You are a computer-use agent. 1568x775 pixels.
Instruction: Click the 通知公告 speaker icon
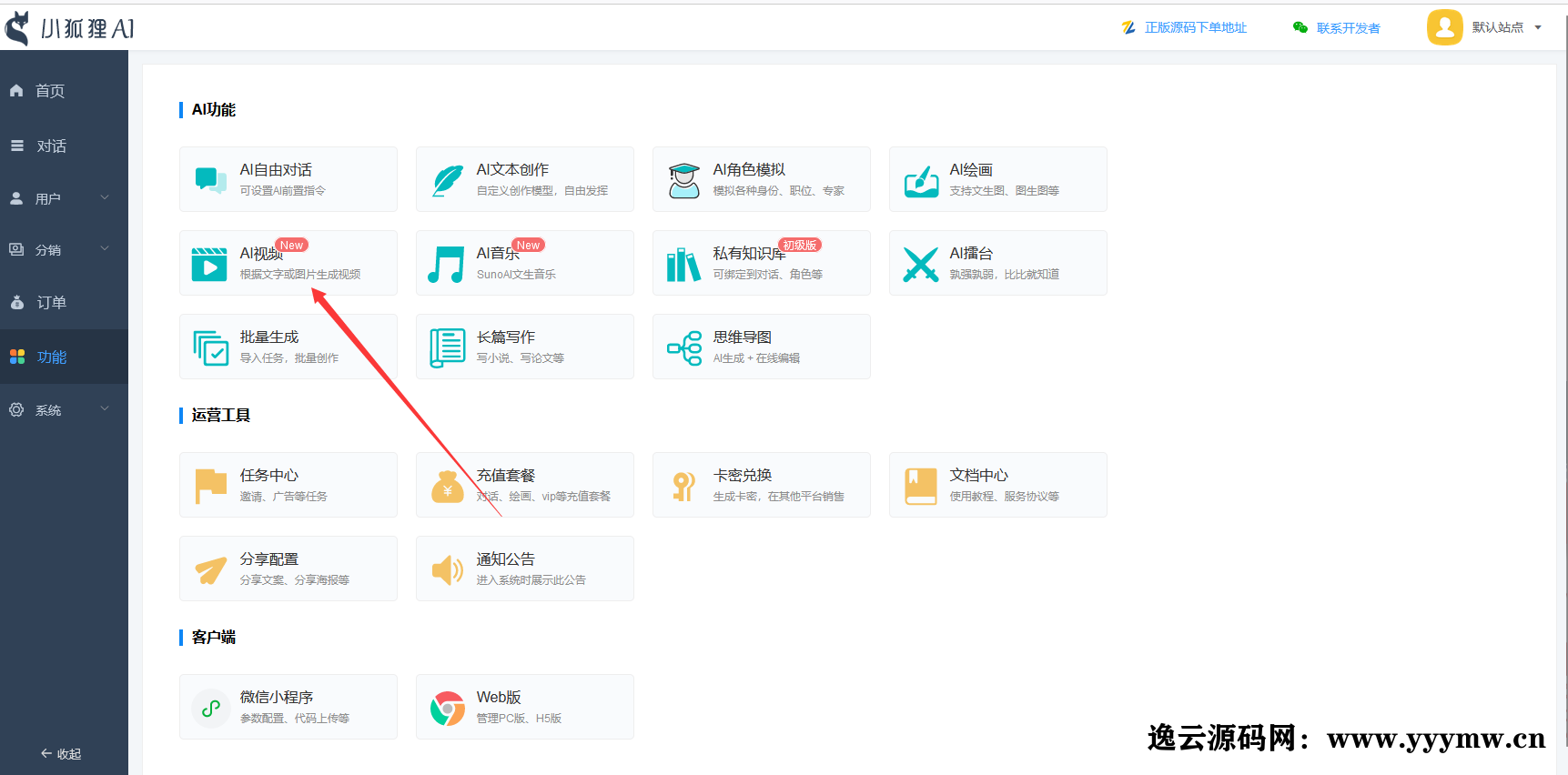[x=447, y=570]
